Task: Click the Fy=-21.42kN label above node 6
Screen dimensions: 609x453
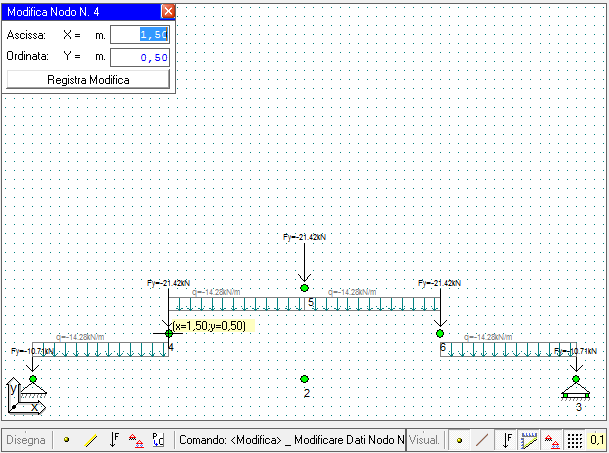Action: 439,283
